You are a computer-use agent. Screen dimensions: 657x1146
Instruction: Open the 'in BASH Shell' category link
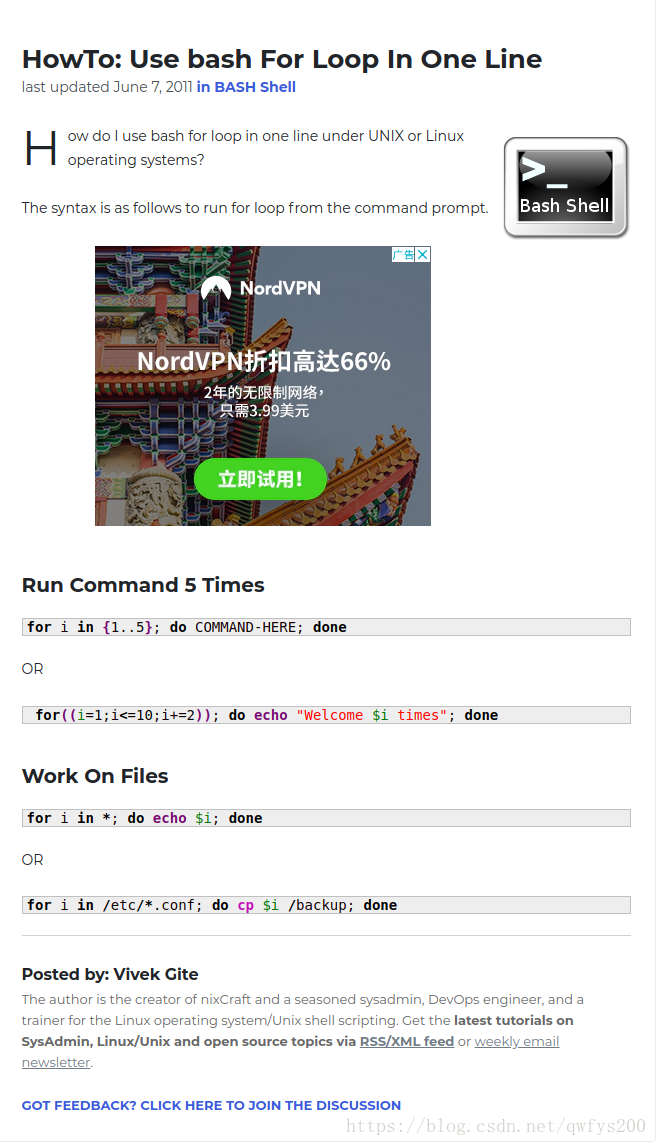coord(246,87)
